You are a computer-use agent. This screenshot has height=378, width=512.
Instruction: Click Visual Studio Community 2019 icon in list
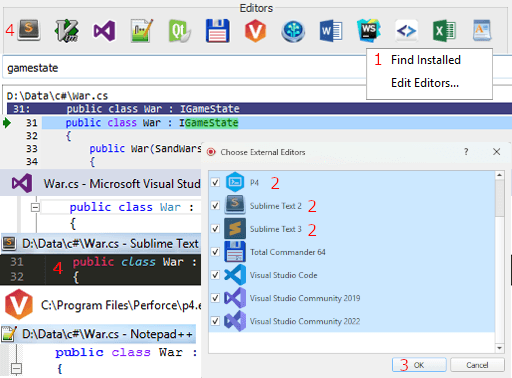pyautogui.click(x=235, y=298)
